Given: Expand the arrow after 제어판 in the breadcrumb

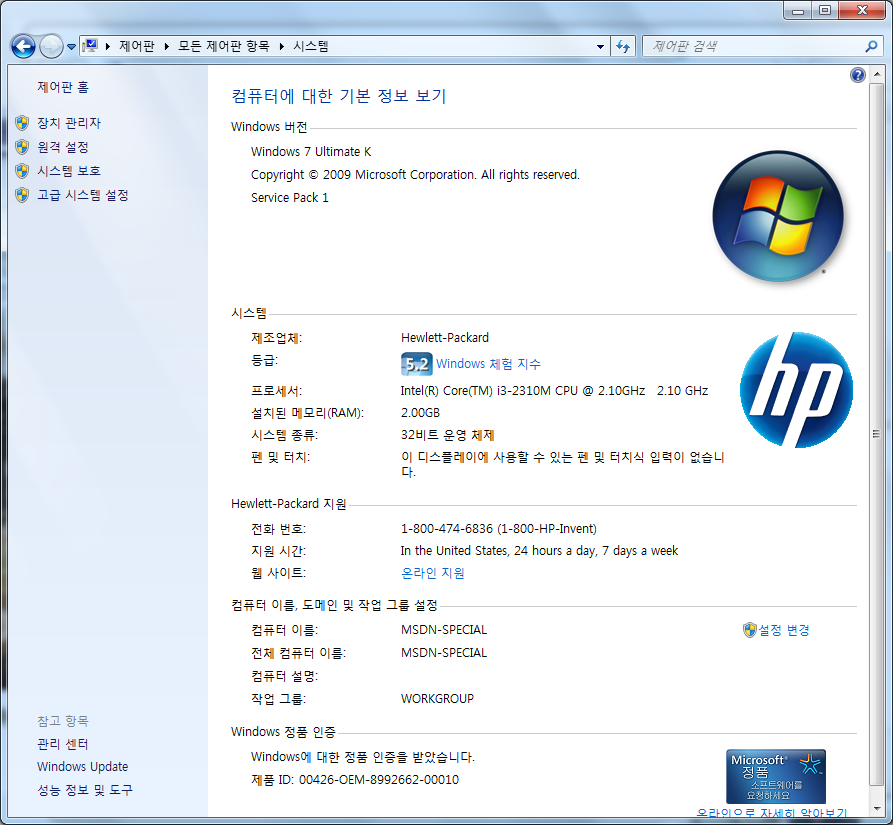Looking at the screenshot, I should (166, 47).
